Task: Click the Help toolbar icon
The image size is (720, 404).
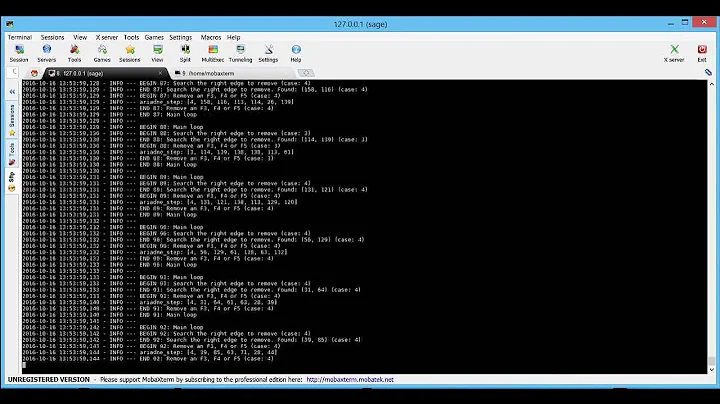Action: tap(296, 53)
